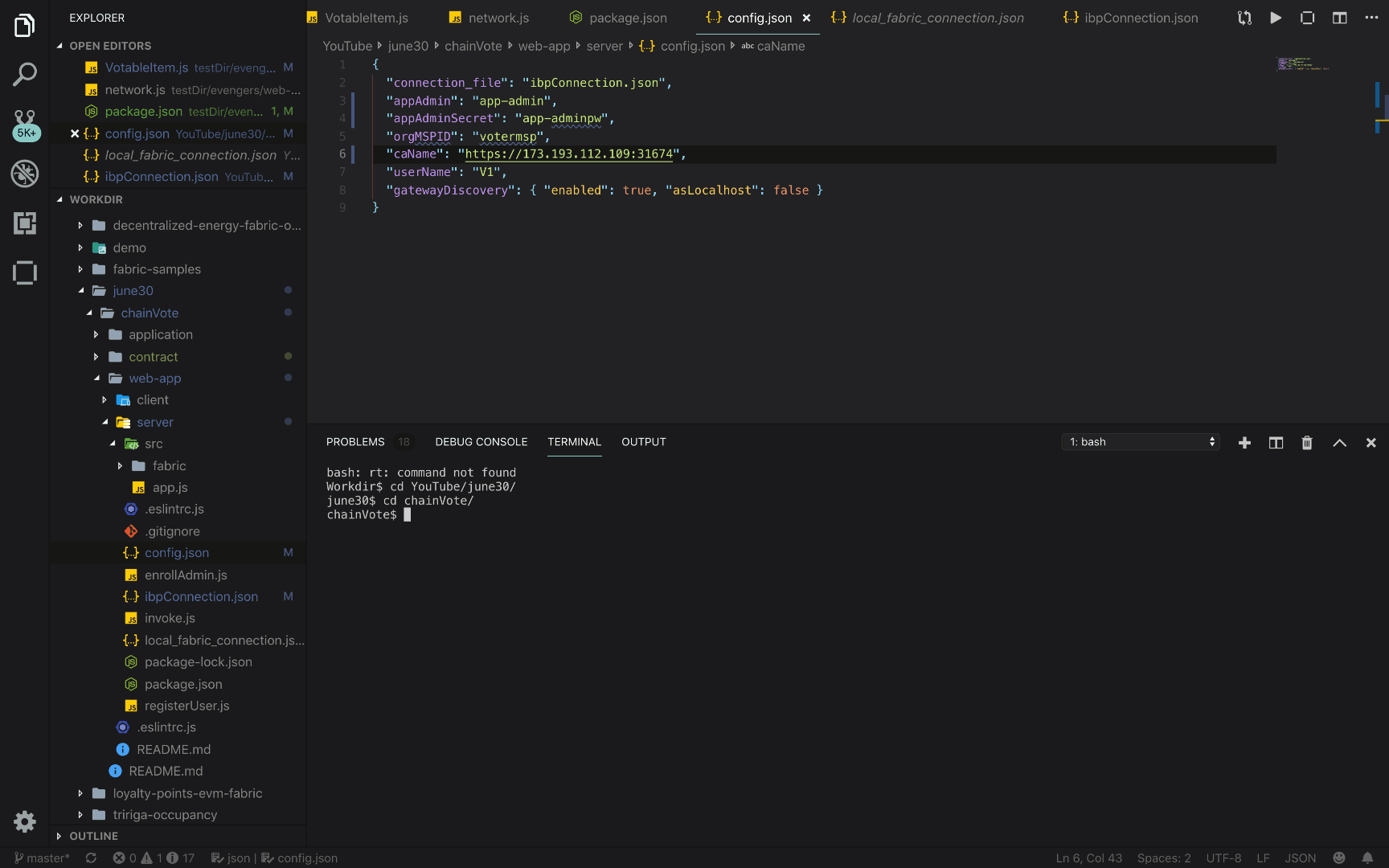Click the 'Spaces: 2' indentation setting
This screenshot has width=1389, height=868.
(1164, 858)
